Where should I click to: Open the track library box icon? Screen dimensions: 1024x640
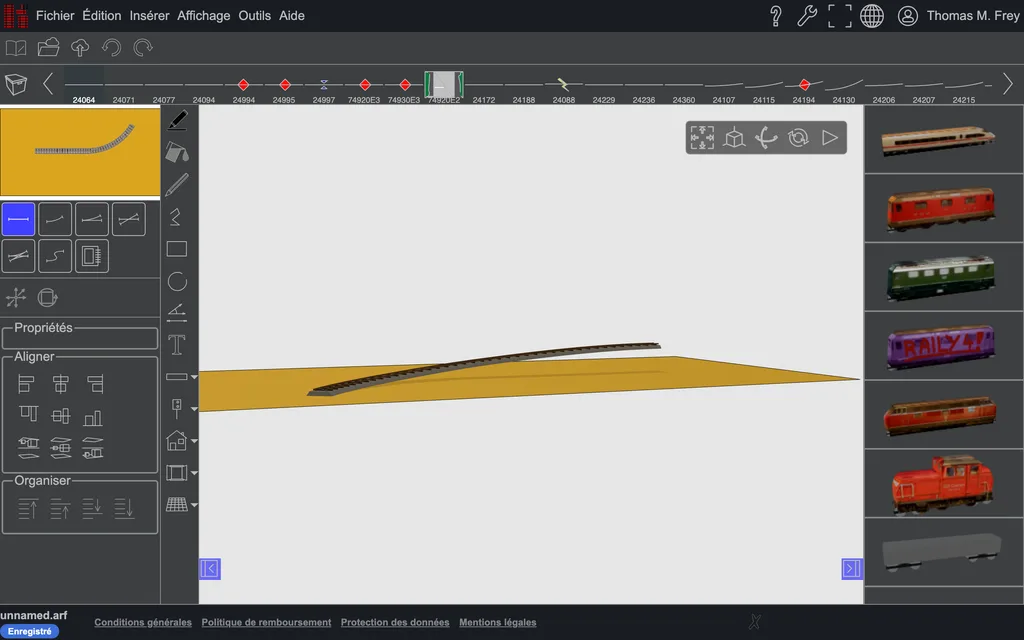point(16,84)
